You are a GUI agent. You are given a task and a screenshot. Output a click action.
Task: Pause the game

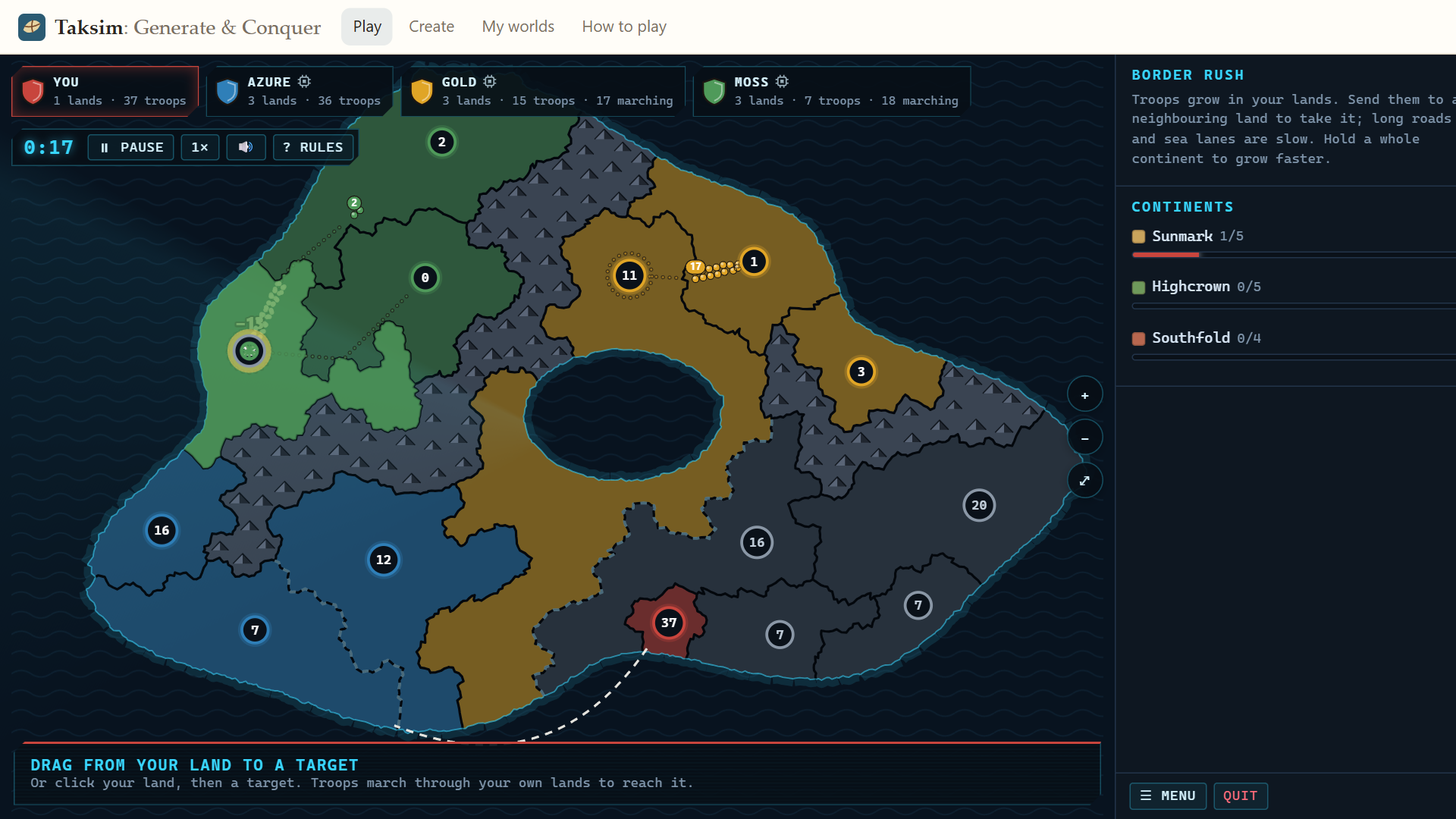point(131,147)
